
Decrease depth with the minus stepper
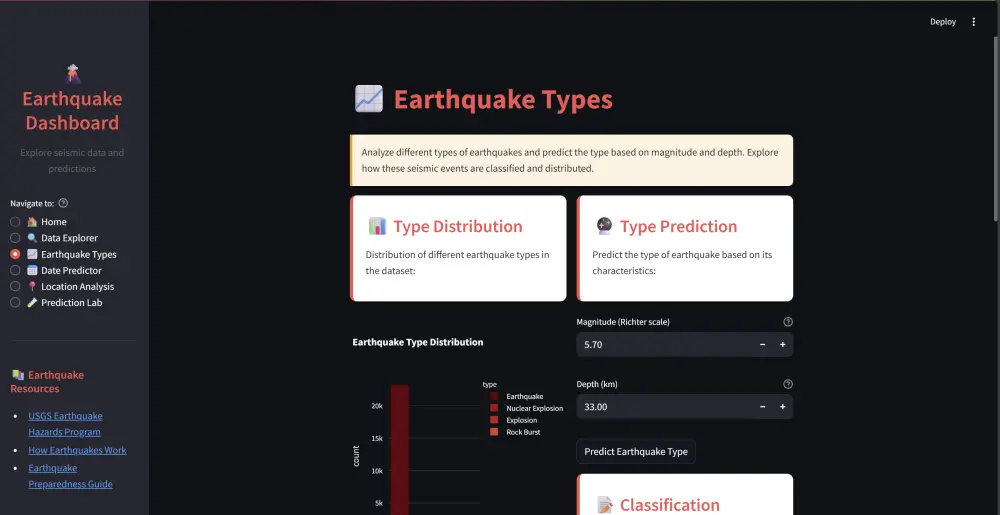pos(762,407)
